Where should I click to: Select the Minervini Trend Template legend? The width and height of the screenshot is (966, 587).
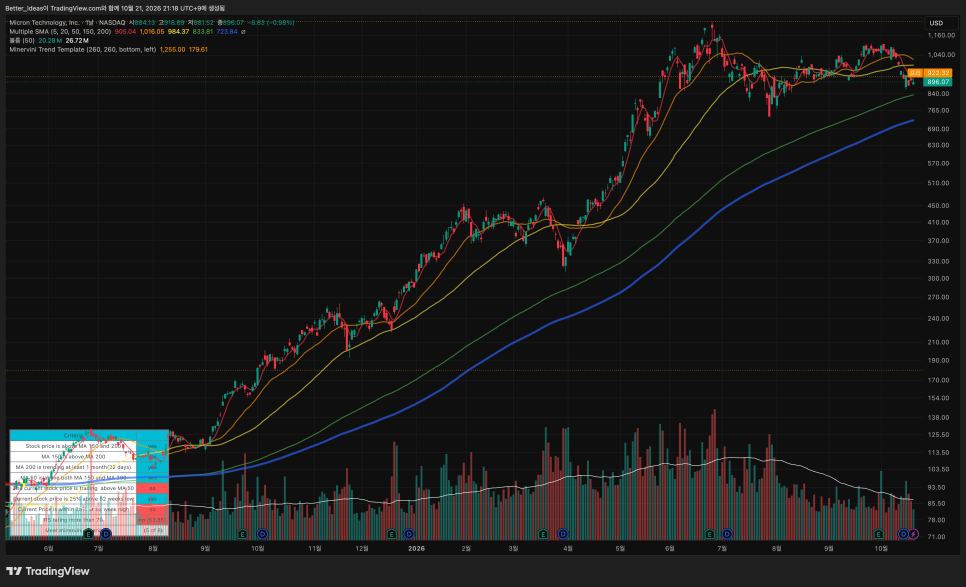point(83,49)
